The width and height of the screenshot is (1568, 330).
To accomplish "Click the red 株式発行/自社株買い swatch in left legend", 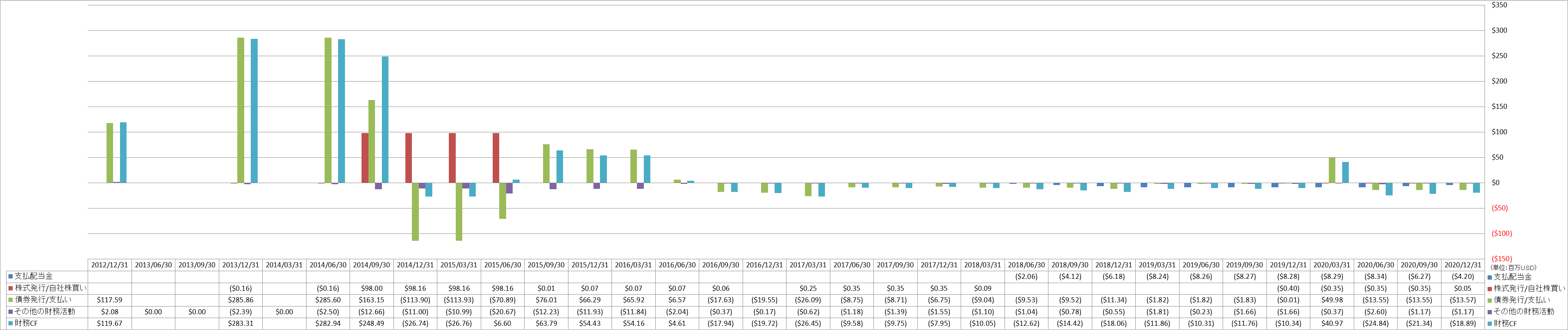I will 10,288.
